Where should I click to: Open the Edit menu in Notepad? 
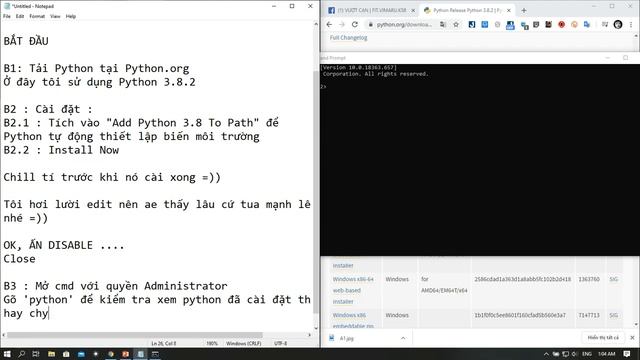point(20,16)
